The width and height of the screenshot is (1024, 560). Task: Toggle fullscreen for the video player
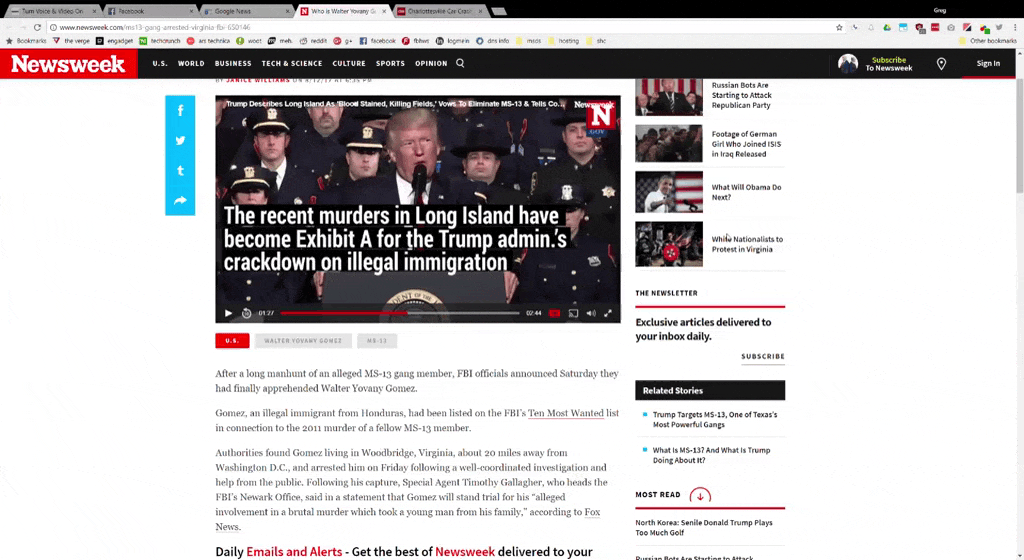pos(608,313)
